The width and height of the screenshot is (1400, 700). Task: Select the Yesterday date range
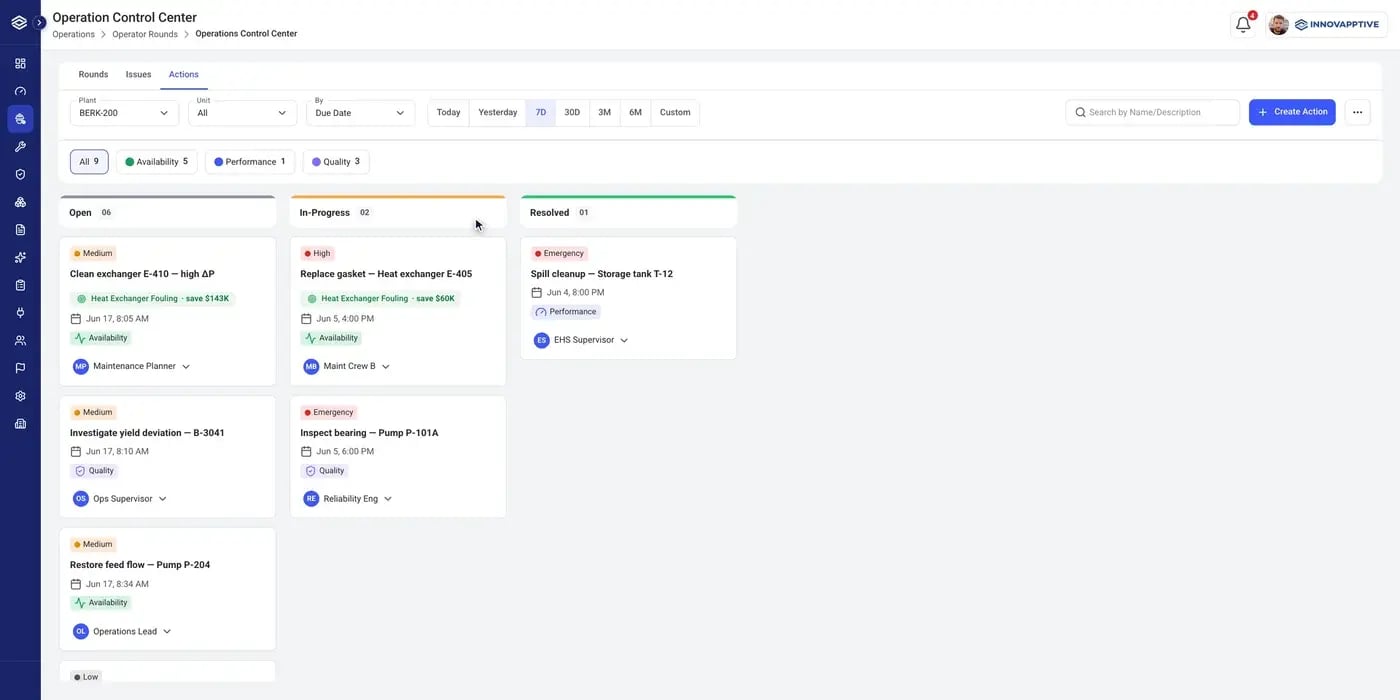(498, 113)
